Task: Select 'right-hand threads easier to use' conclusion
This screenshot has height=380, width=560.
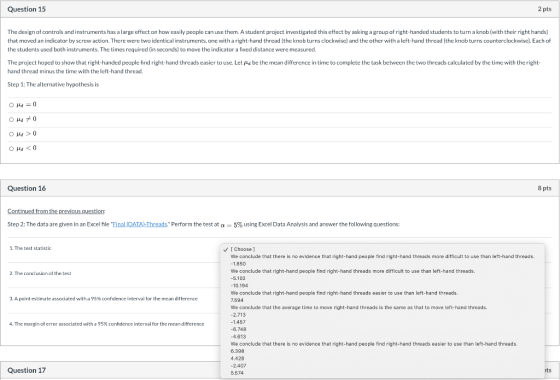Action: coord(344,293)
